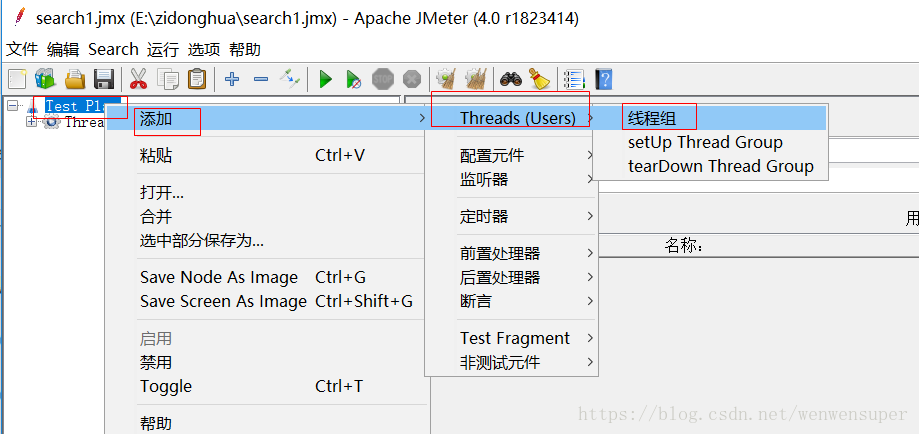Click the Clear All double-broom icon
919x434 pixels.
click(x=476, y=79)
